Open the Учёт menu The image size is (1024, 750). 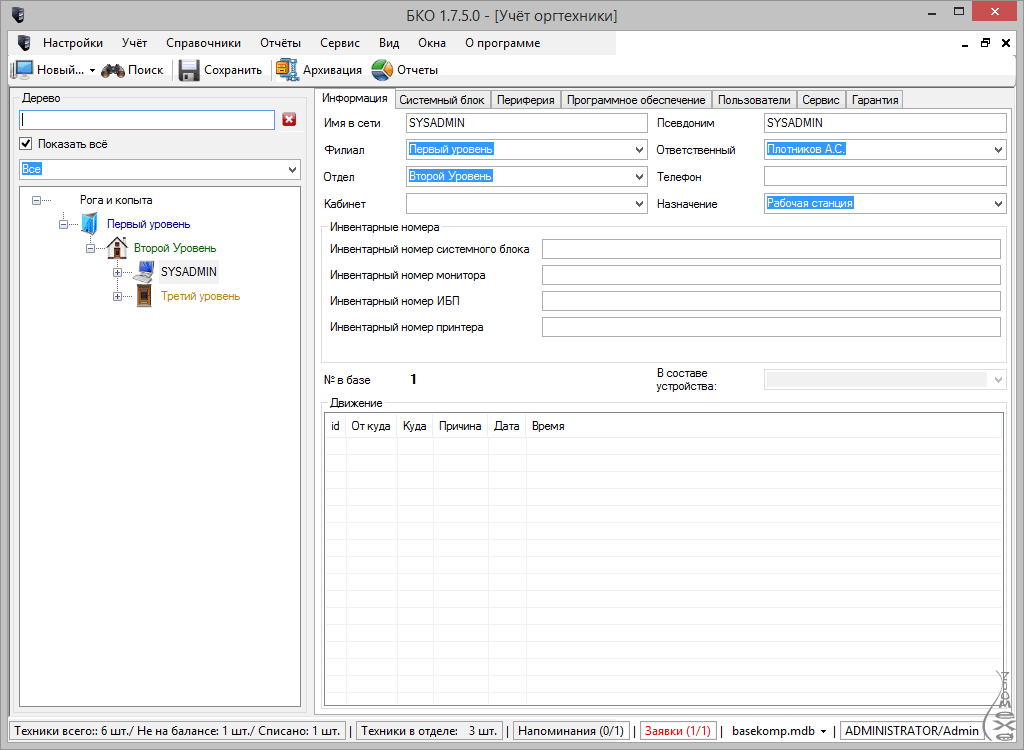pyautogui.click(x=135, y=43)
